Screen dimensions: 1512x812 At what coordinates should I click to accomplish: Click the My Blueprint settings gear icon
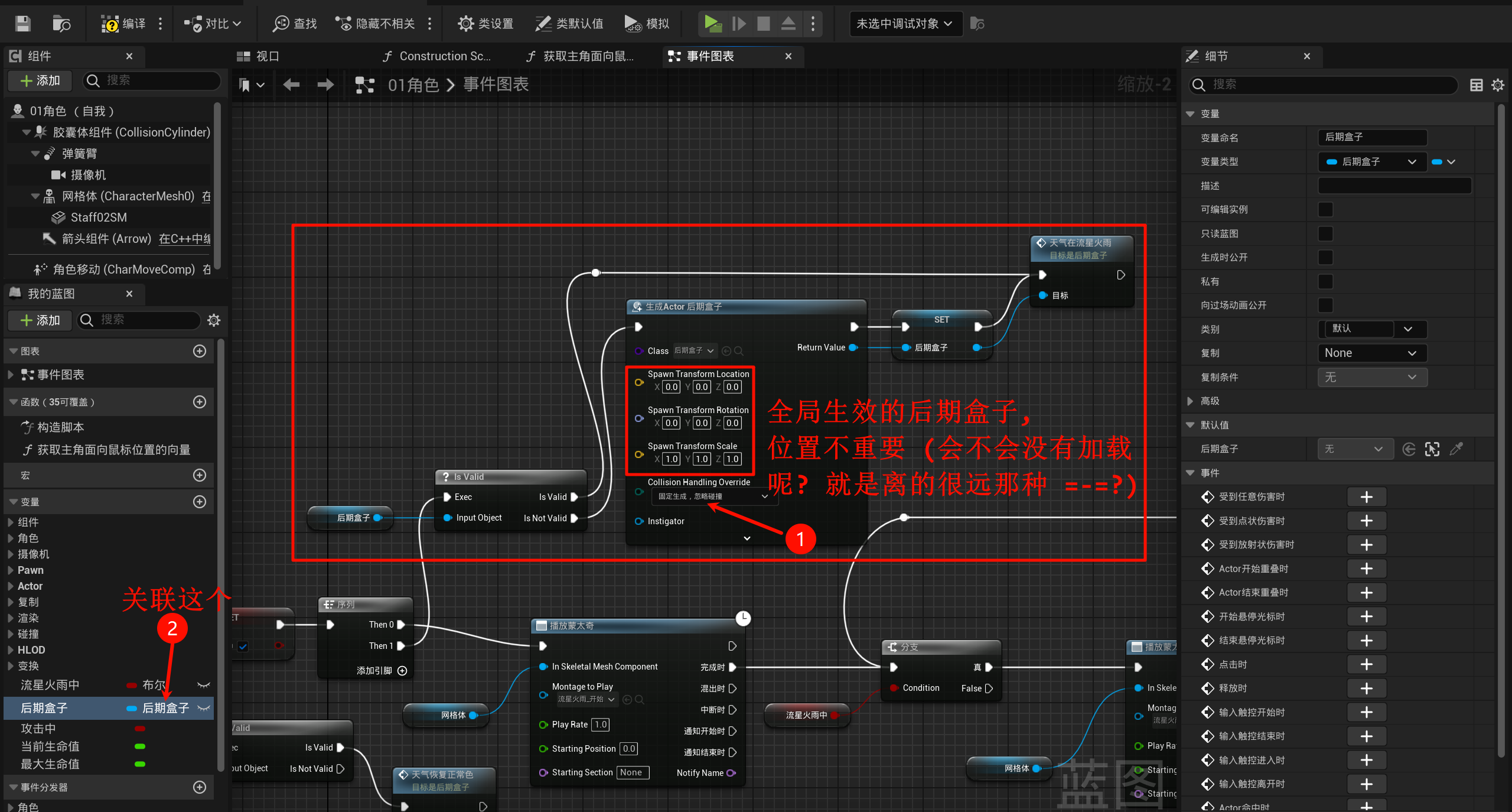click(214, 320)
